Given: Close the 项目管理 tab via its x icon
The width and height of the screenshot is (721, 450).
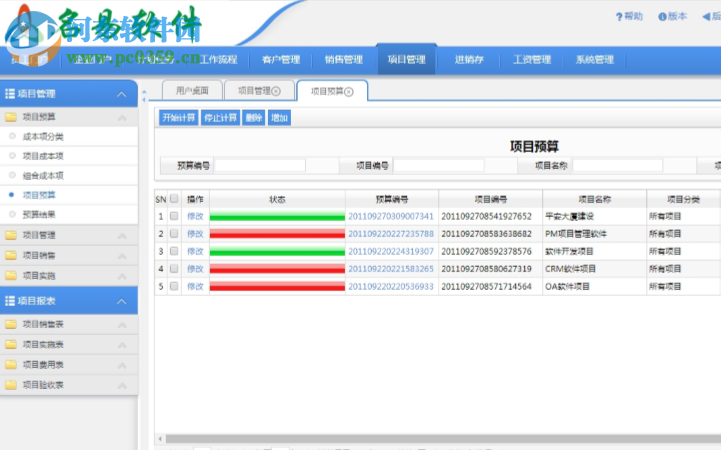Looking at the screenshot, I should pyautogui.click(x=276, y=91).
